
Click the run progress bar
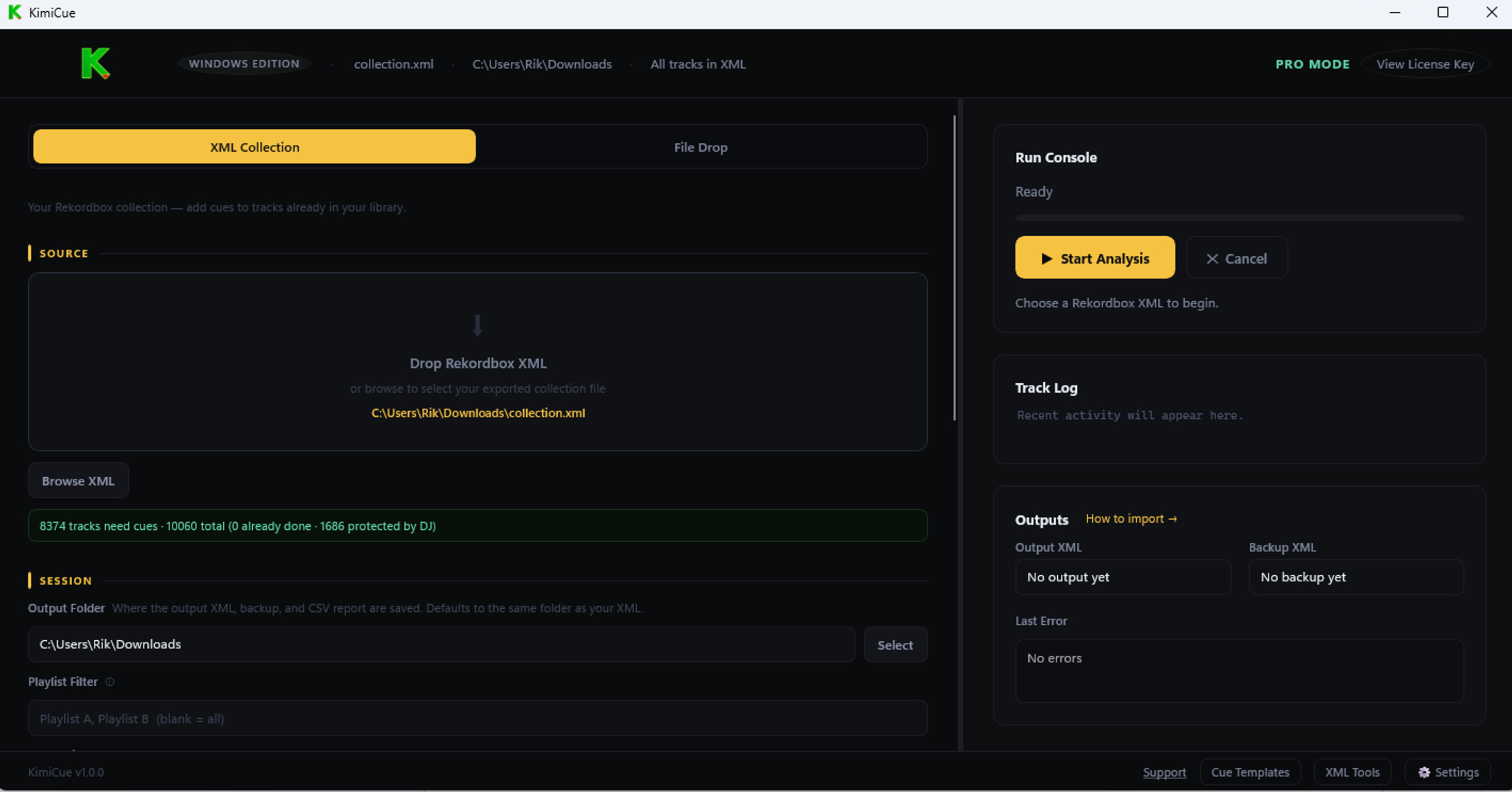1239,218
